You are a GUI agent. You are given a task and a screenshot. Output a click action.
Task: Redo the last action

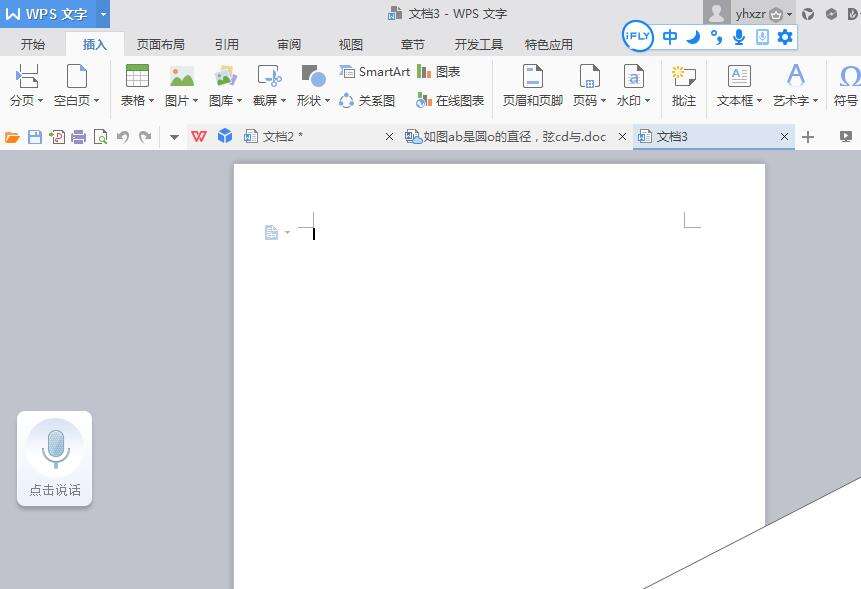coord(145,137)
